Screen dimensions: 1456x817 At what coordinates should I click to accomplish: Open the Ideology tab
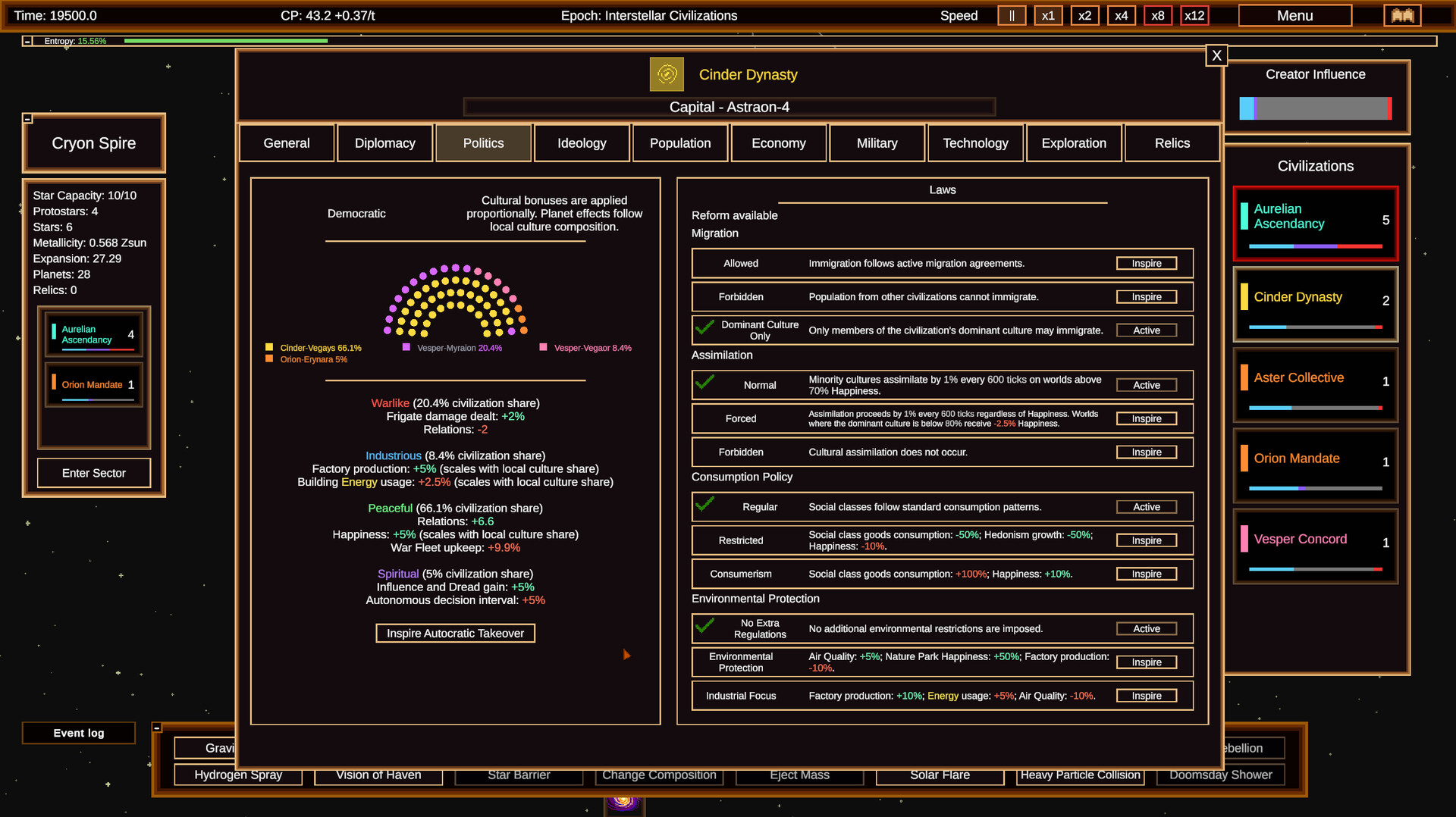[x=582, y=143]
